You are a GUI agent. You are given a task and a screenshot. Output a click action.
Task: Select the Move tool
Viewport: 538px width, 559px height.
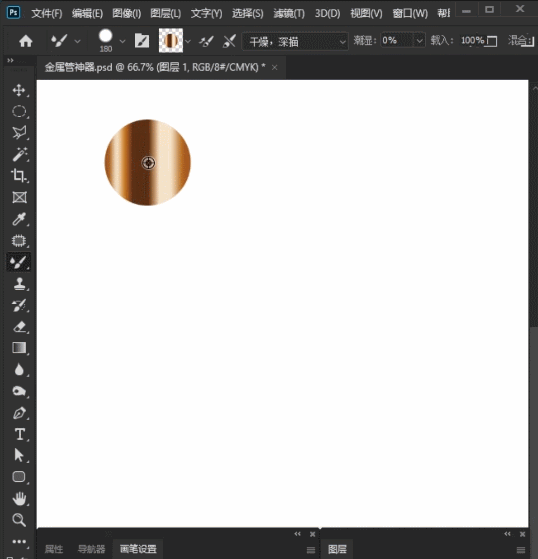(x=19, y=90)
